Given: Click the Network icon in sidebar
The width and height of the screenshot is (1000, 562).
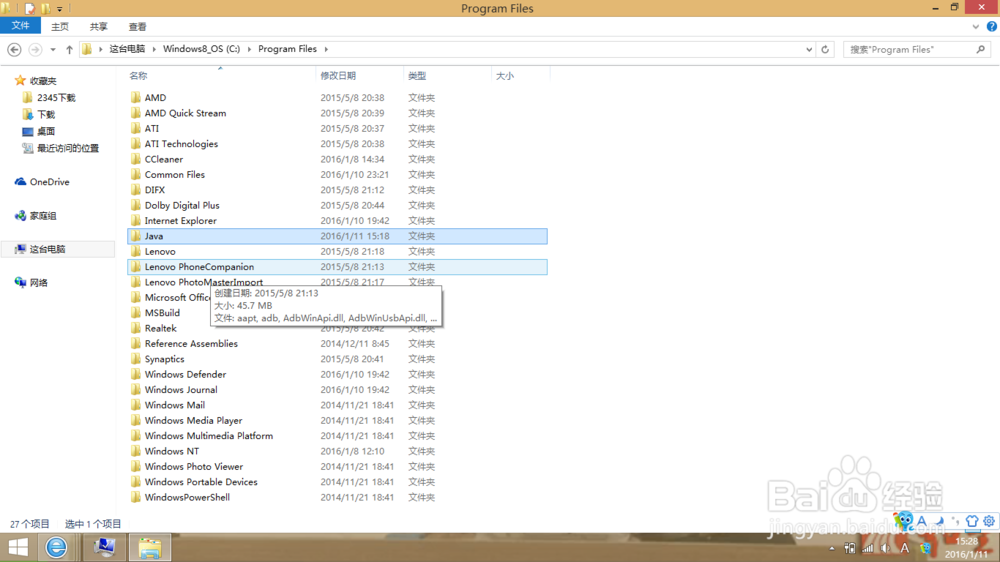Looking at the screenshot, I should click(20, 283).
